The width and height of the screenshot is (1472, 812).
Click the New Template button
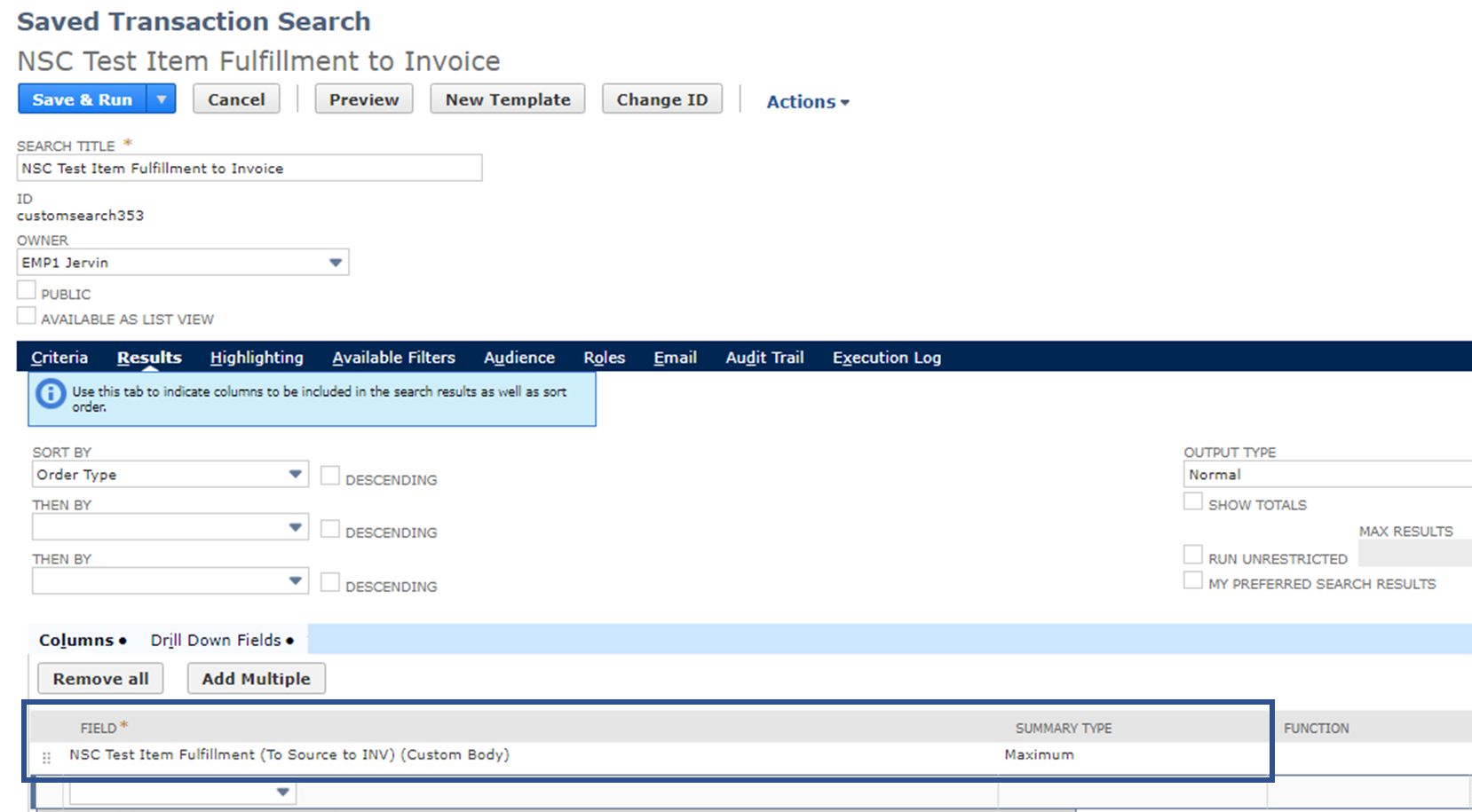[x=508, y=99]
